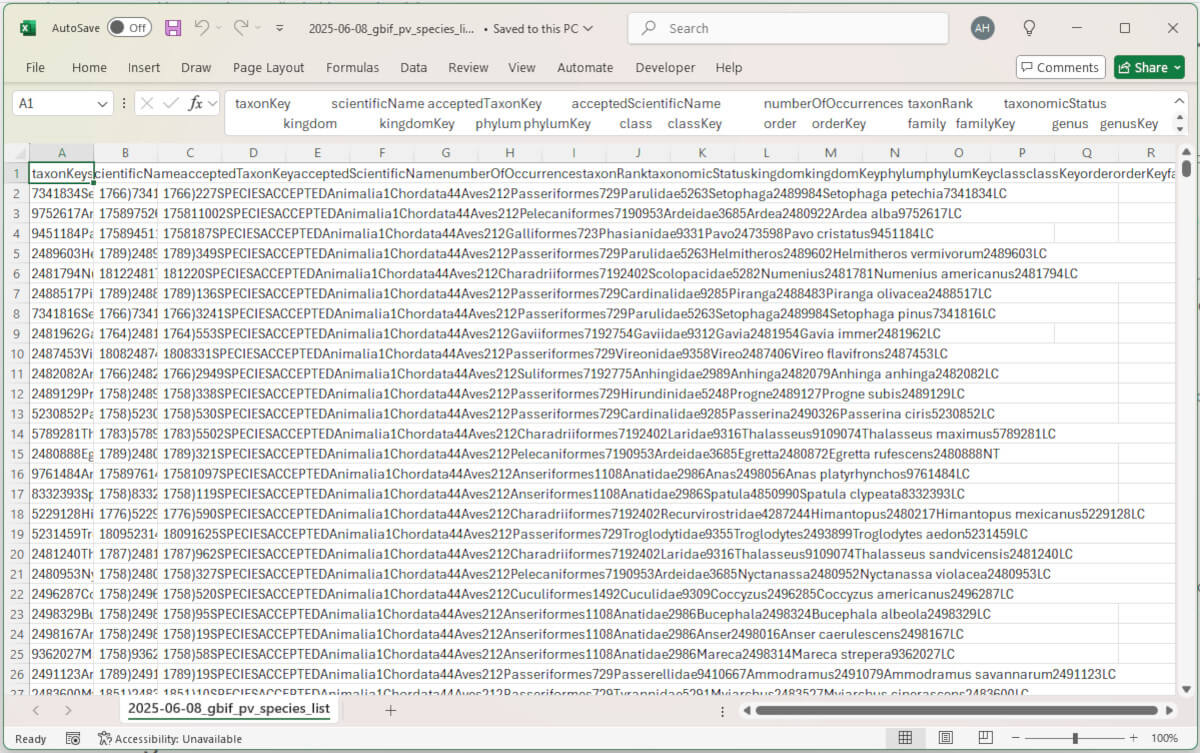
Task: Click into the Search box
Action: pos(787,28)
